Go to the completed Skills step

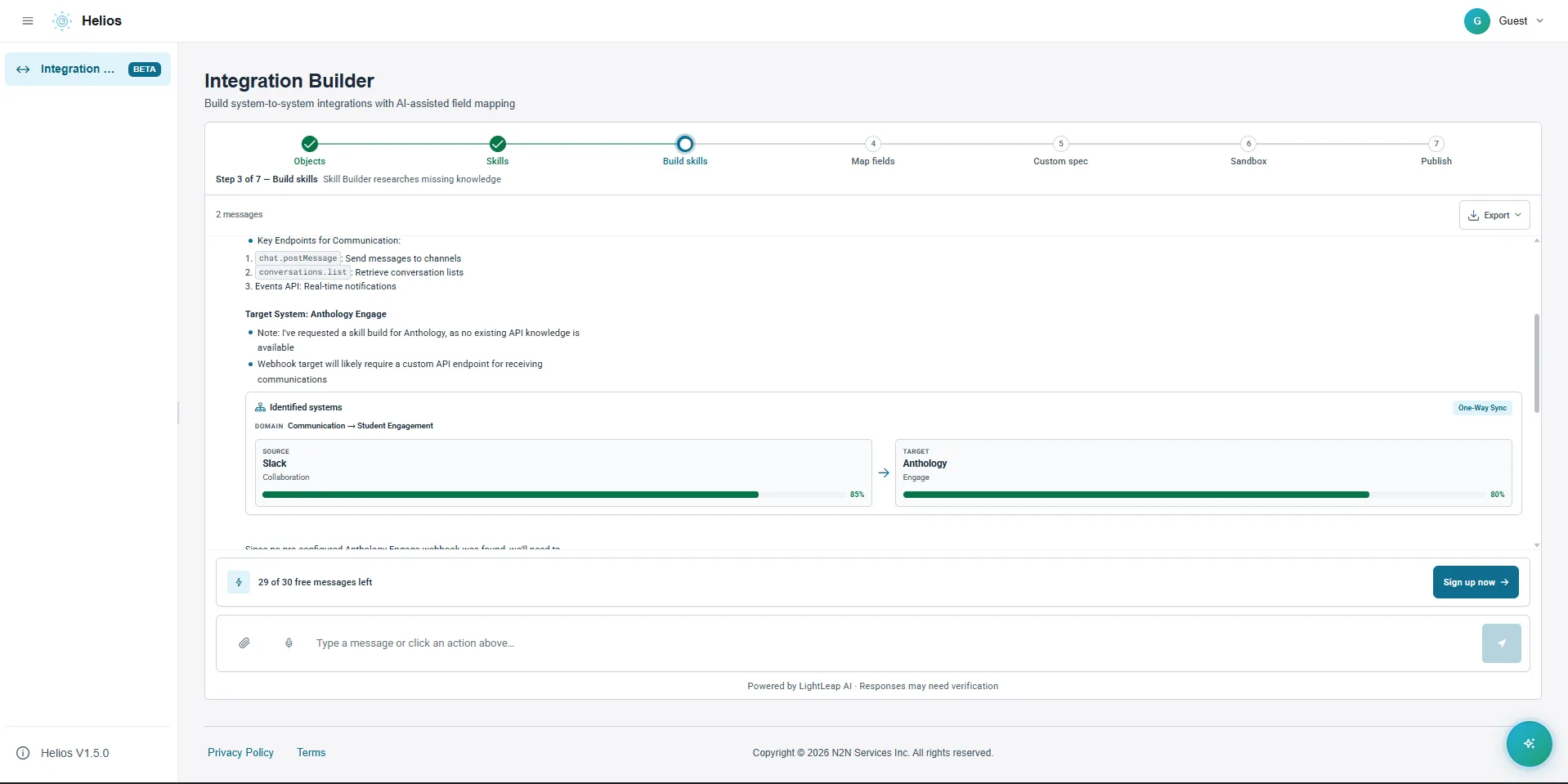pyautogui.click(x=497, y=150)
